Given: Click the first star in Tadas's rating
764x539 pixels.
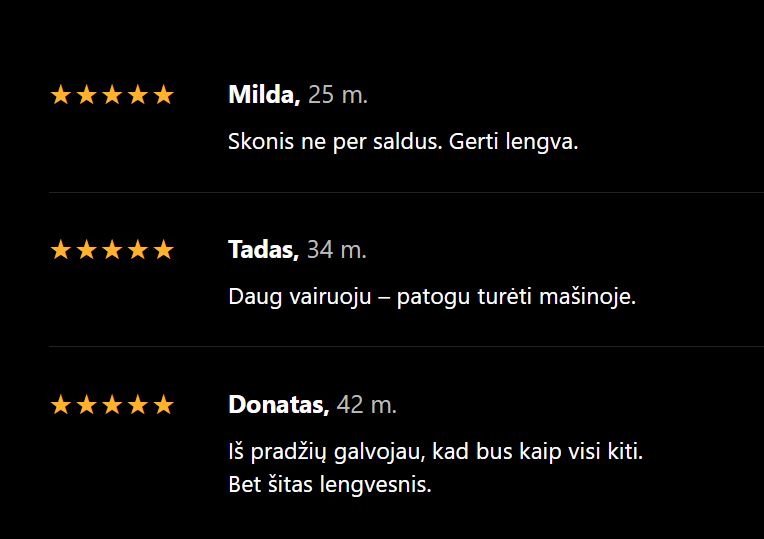Looking at the screenshot, I should pos(61,250).
